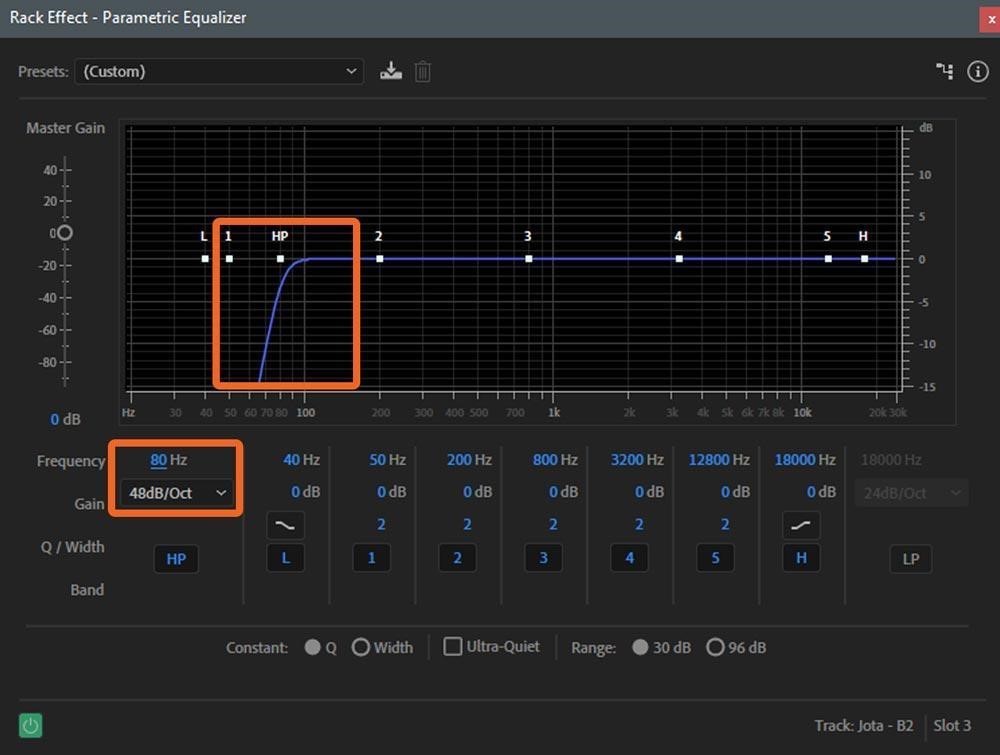1000x755 pixels.
Task: Open the effect routing editor icon
Action: 945,71
